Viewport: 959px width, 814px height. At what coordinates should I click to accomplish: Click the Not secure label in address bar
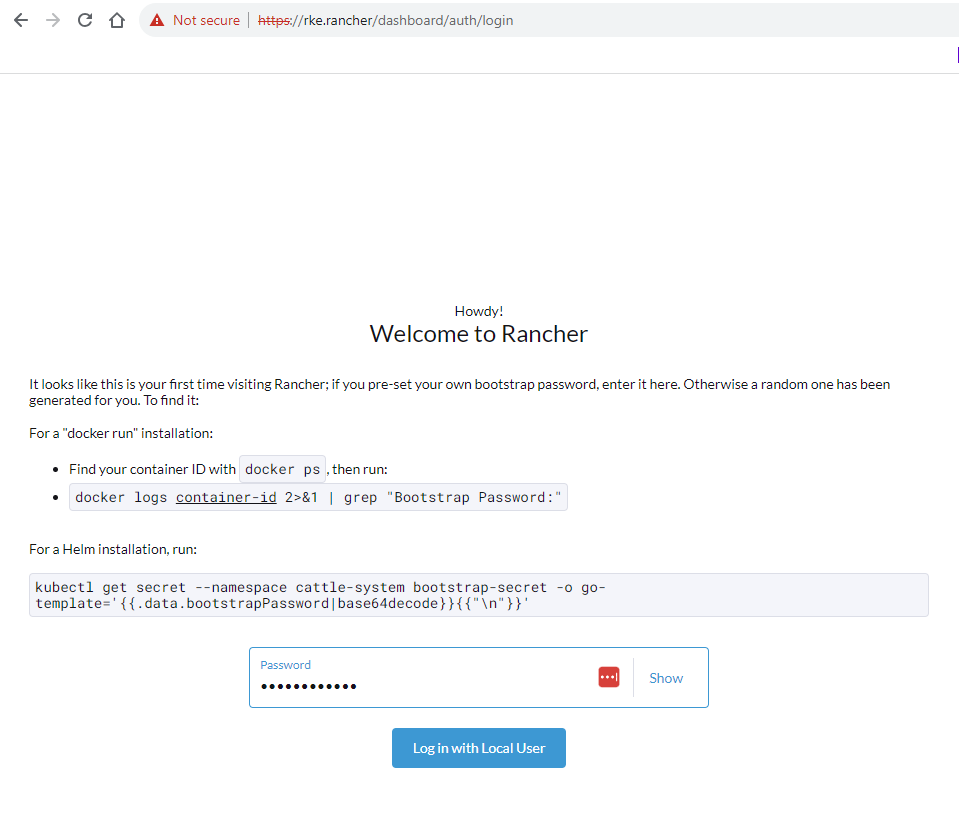[206, 20]
